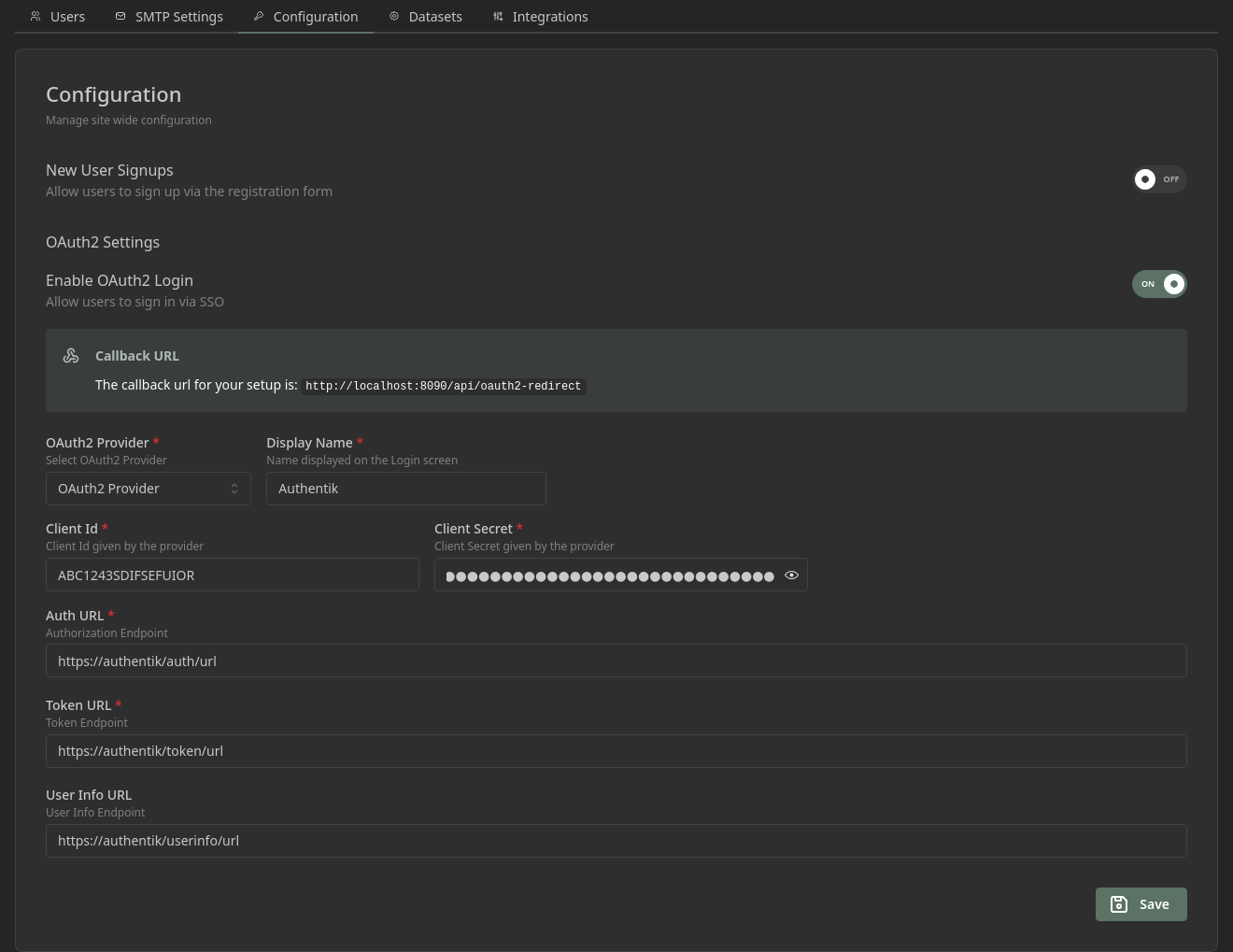Click the SMTP Settings envelope icon
Screen dimensions: 1233x952
120,17
